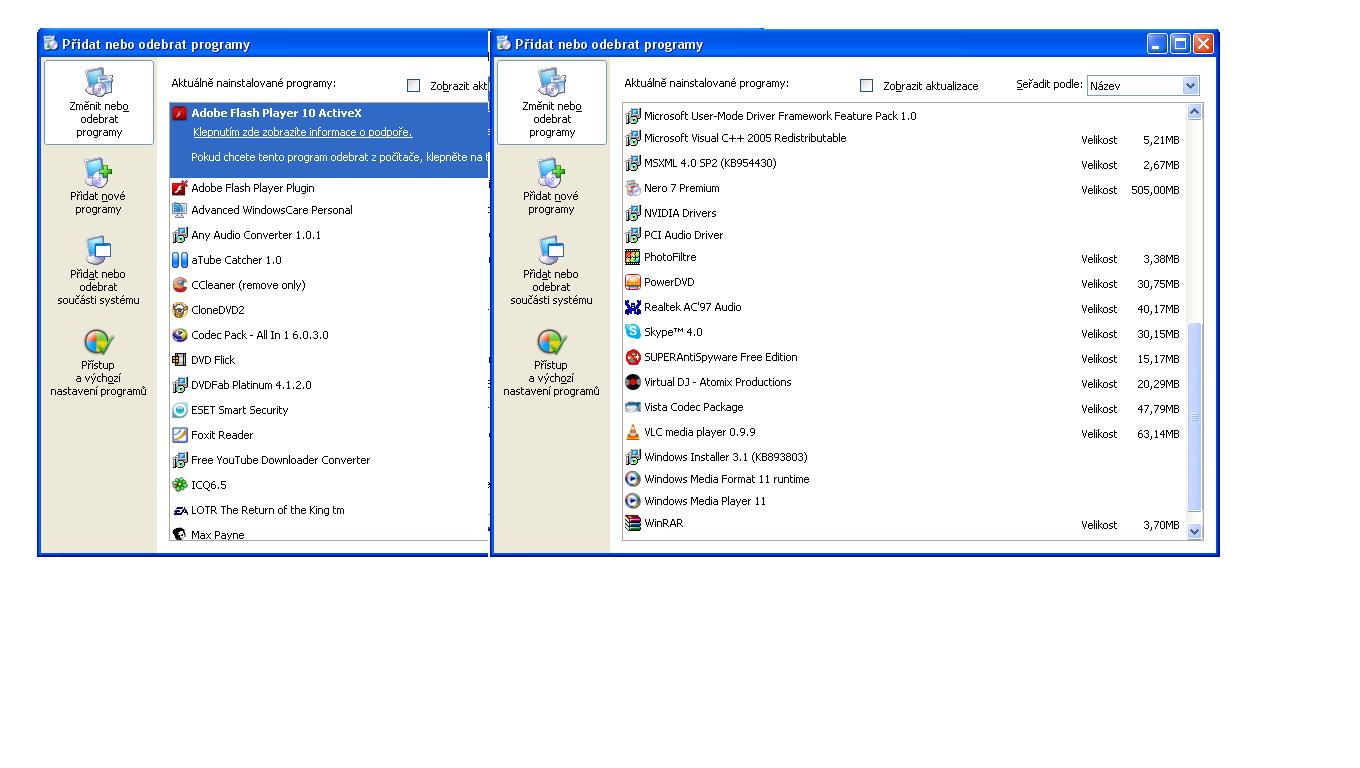The image size is (1360, 768).
Task: Click the WinRAR books icon
Action: [633, 523]
